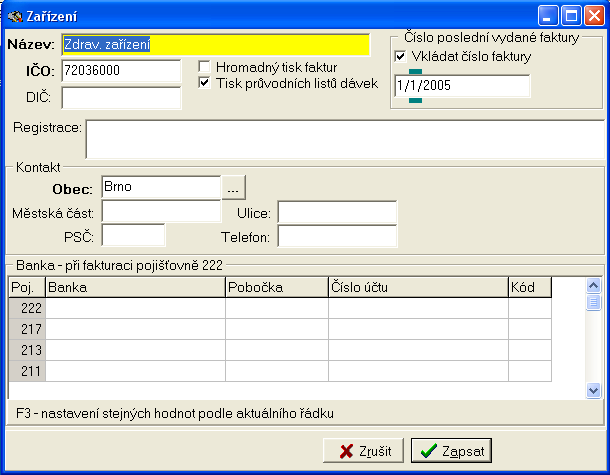610x475 pixels.
Task: Click the Registrace text area
Action: pos(344,139)
